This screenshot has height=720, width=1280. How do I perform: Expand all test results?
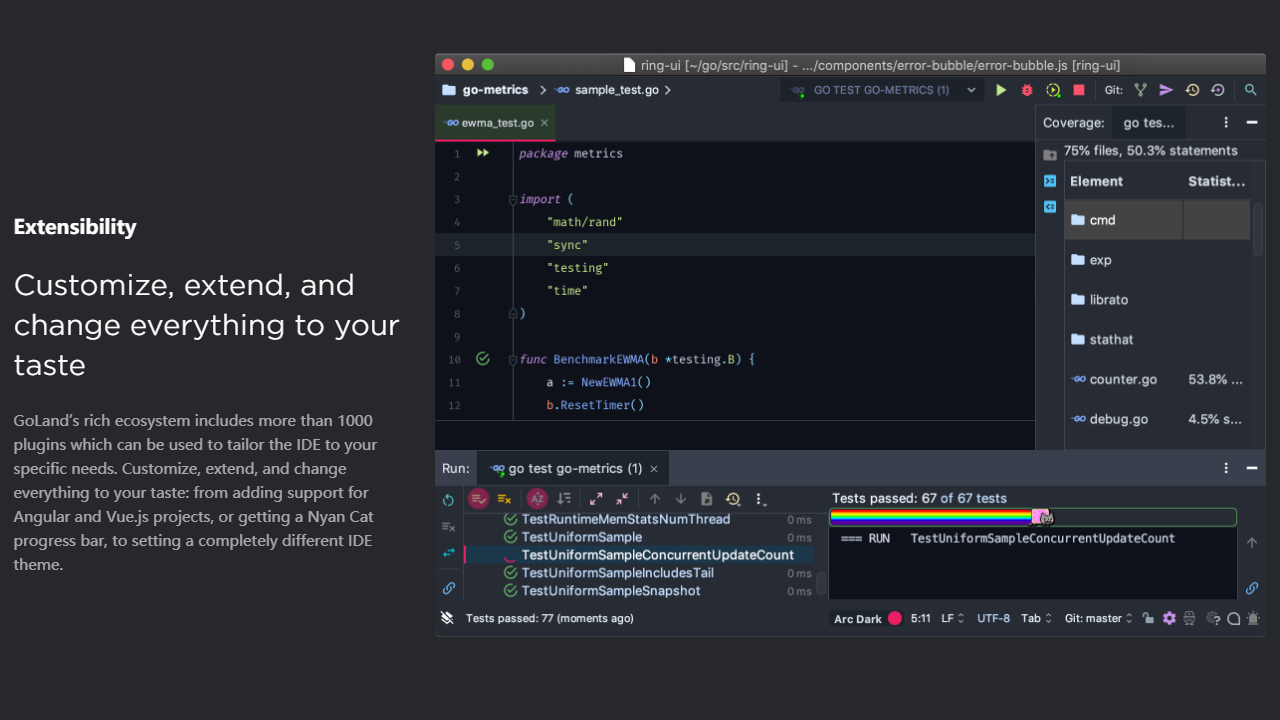pyautogui.click(x=596, y=499)
